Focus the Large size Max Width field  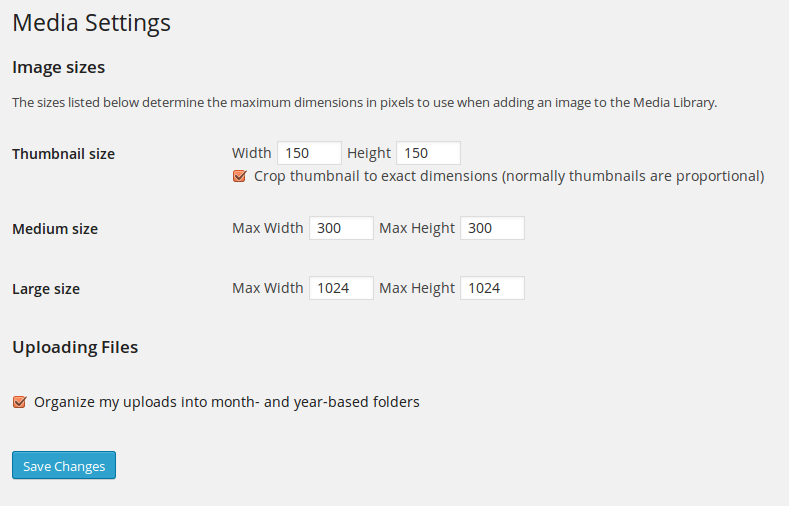(x=341, y=288)
